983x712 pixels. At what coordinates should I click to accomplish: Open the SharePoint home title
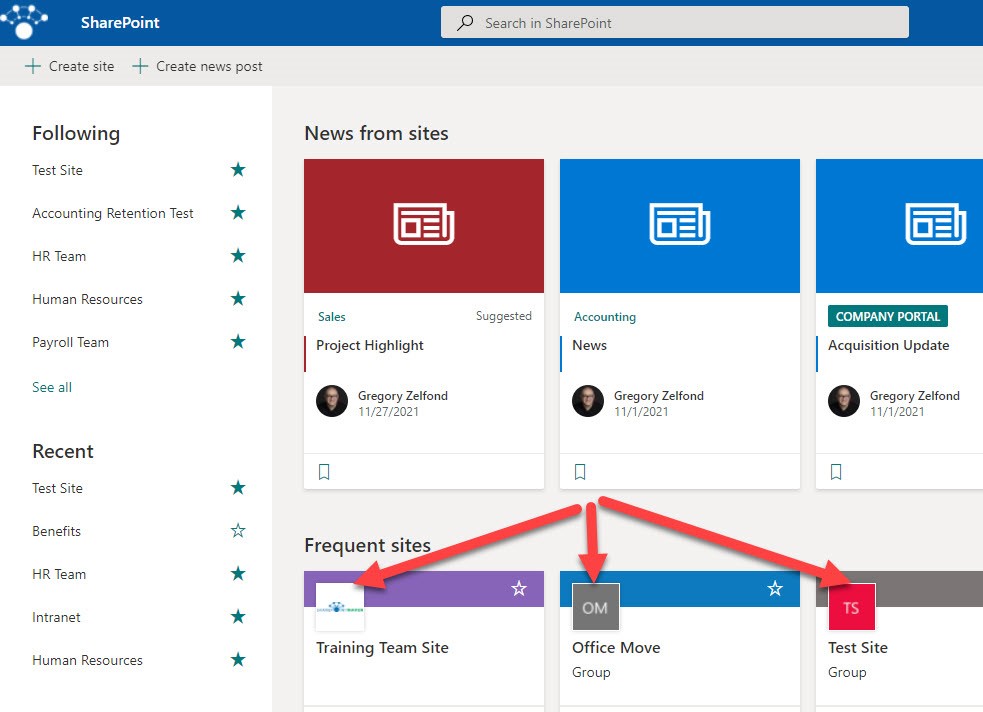pyautogui.click(x=120, y=23)
